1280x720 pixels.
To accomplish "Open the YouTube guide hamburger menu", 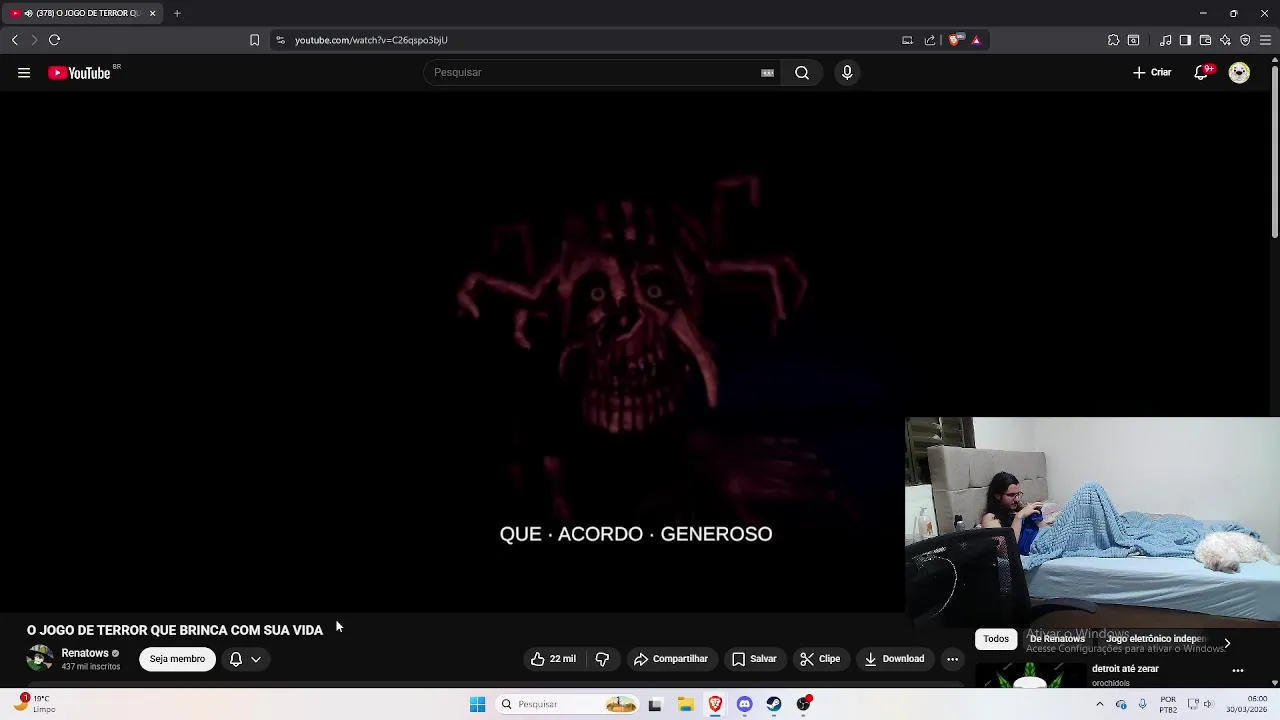I will tap(24, 72).
